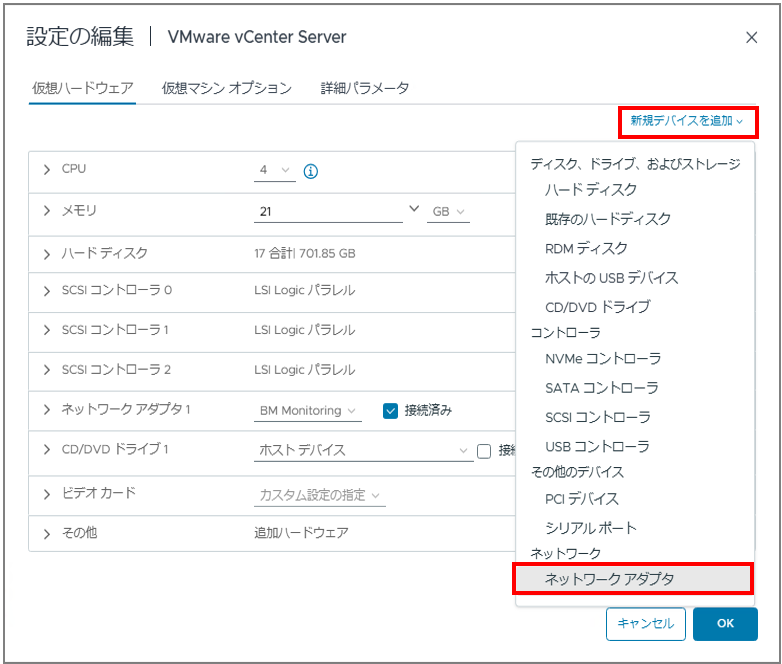Click the ネットワーク section header
This screenshot has width=782, height=664.
566,553
